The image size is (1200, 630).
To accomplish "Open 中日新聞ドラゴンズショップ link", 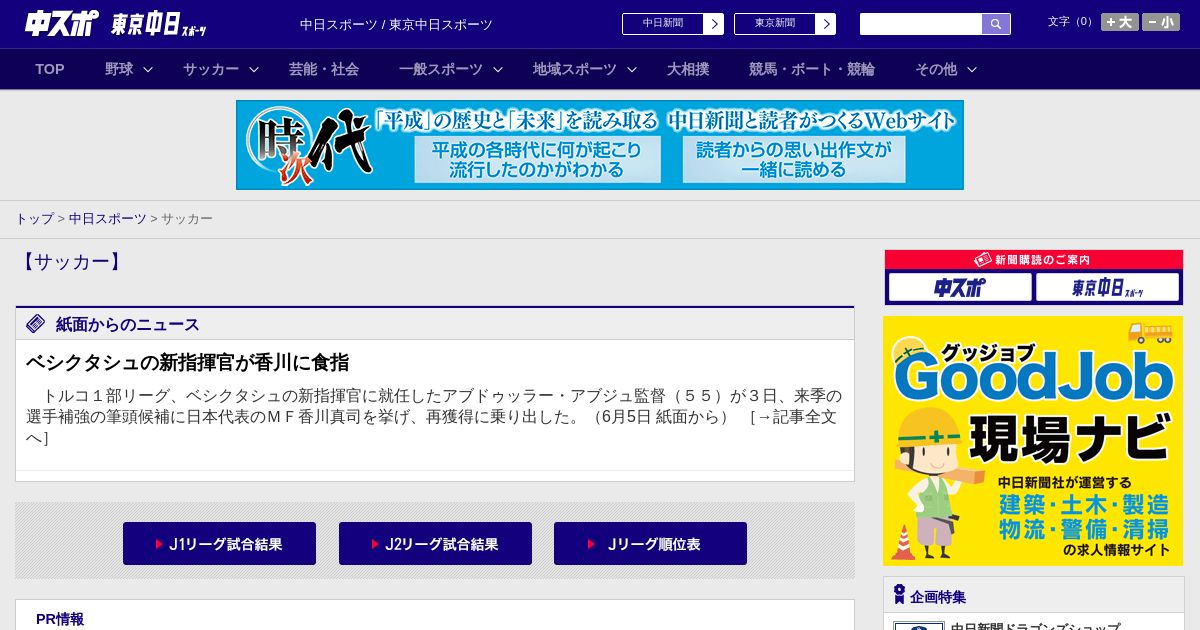I will 1035,625.
